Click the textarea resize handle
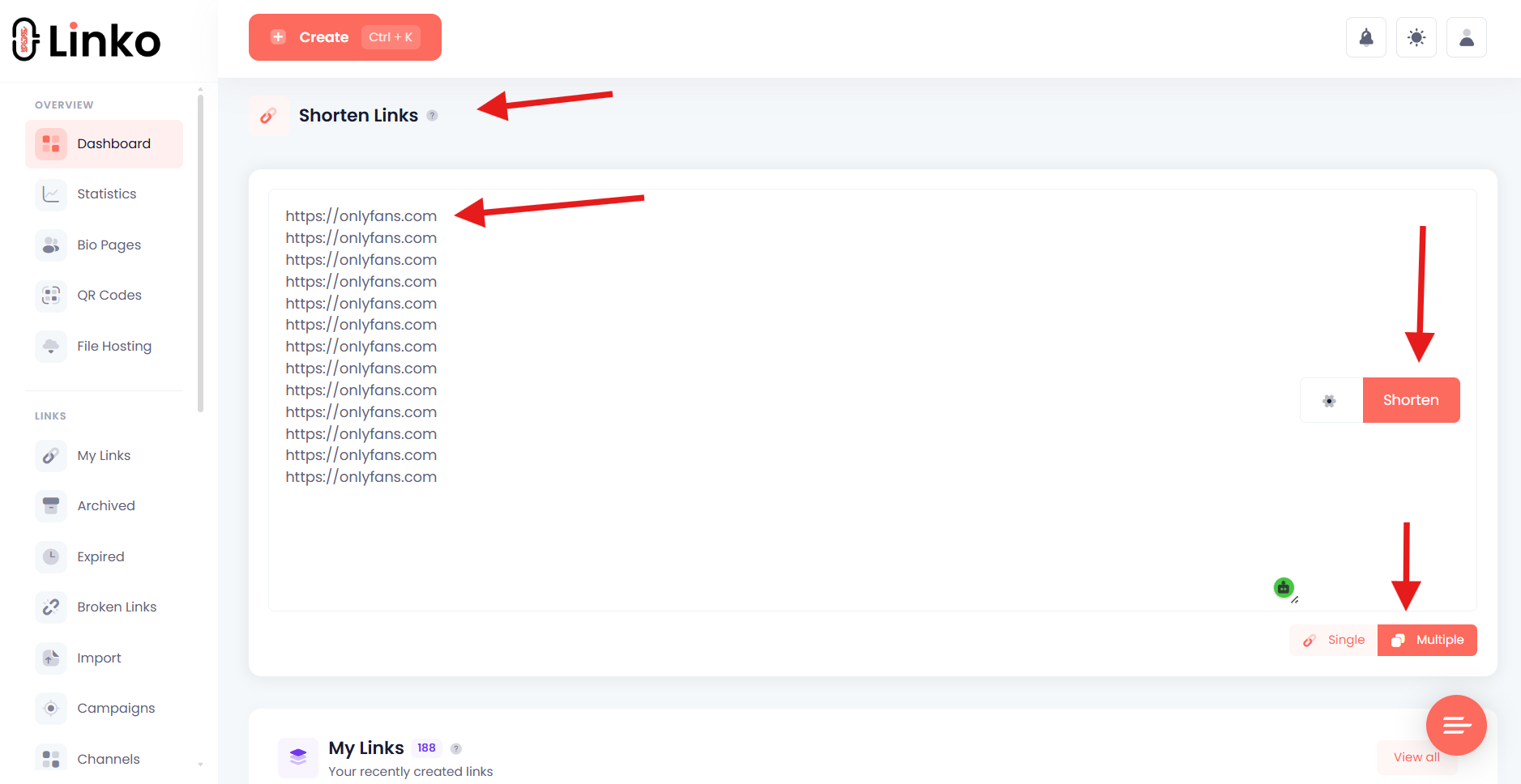Screen dimensions: 1521x784 pos(1295,600)
